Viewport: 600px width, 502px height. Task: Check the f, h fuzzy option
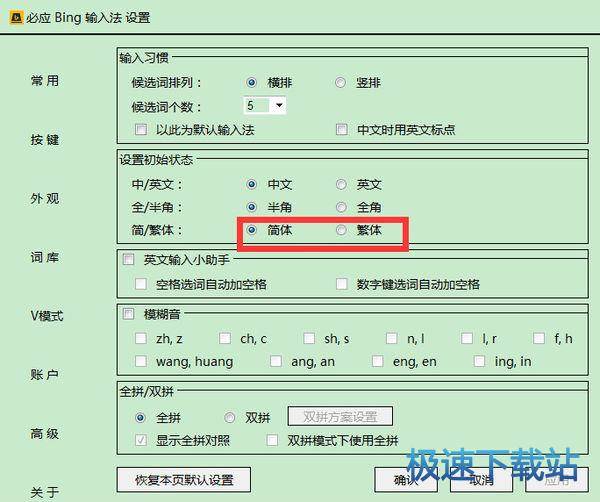point(539,339)
